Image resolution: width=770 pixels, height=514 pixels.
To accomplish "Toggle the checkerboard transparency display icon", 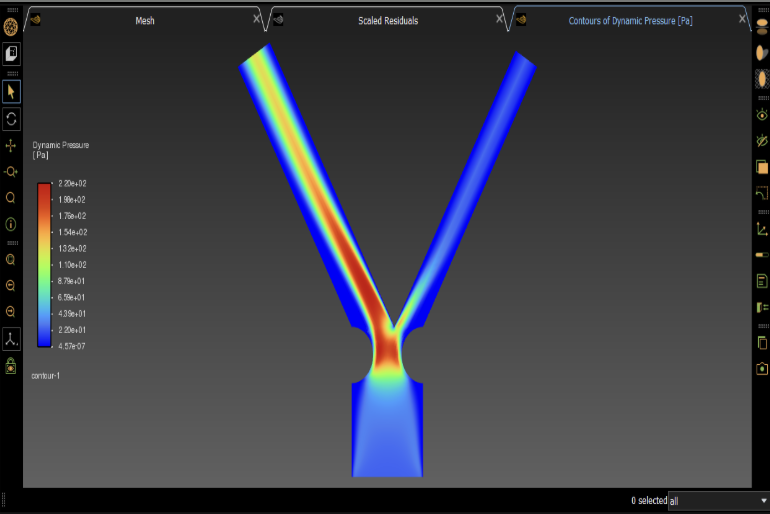I will (762, 79).
